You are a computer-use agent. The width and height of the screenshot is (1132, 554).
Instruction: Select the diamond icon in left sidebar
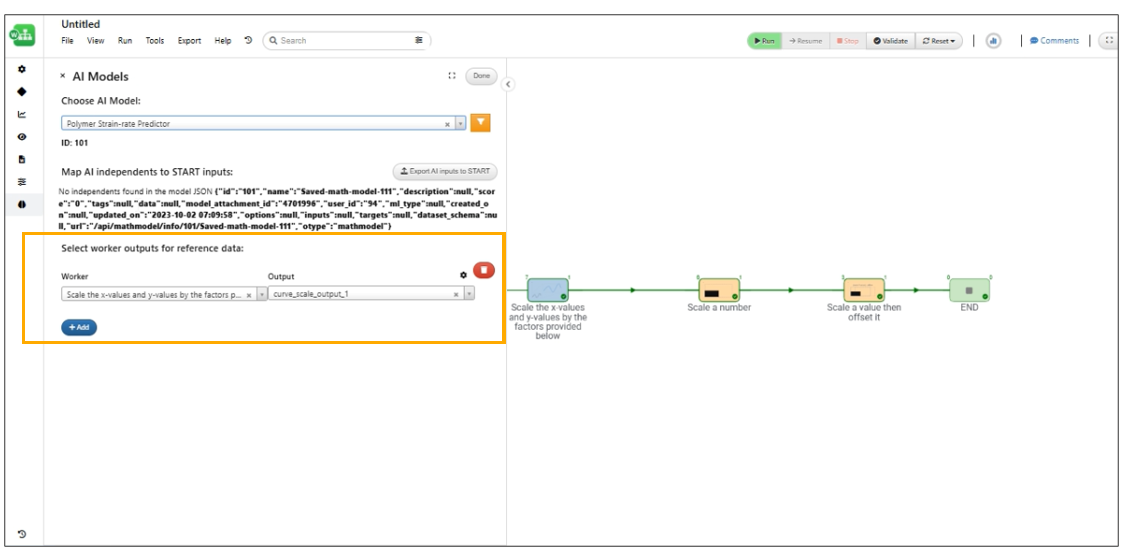pos(22,92)
